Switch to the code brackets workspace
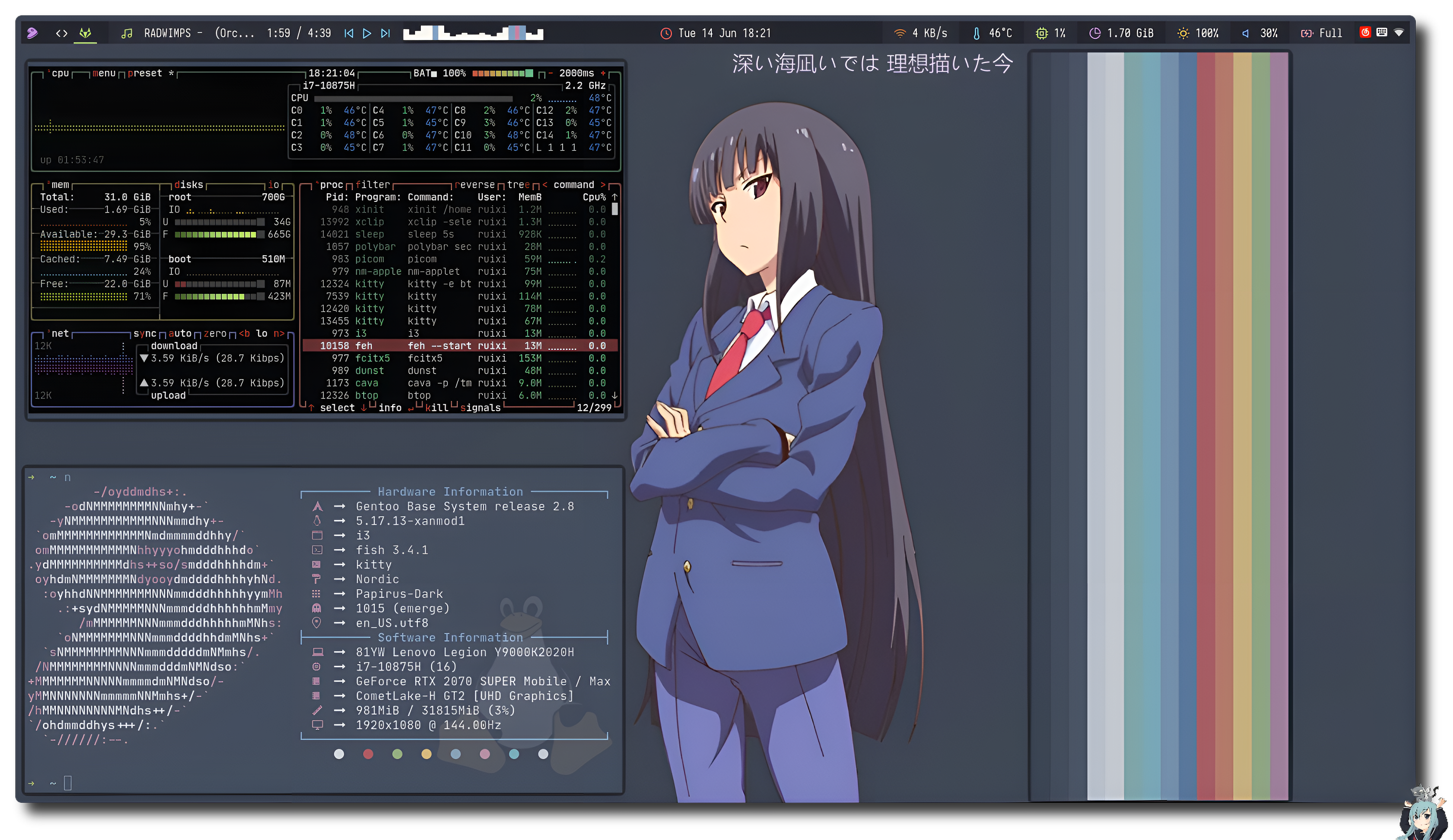The height and width of the screenshot is (840, 1453). click(x=61, y=33)
